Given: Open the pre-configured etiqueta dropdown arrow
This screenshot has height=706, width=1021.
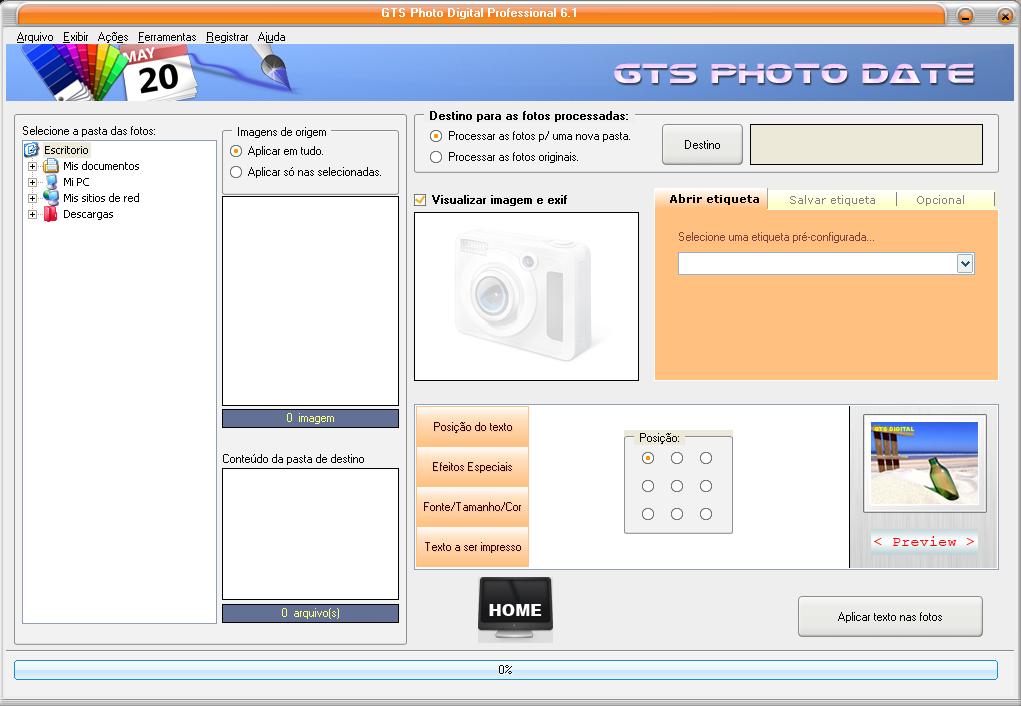Looking at the screenshot, I should coord(965,264).
